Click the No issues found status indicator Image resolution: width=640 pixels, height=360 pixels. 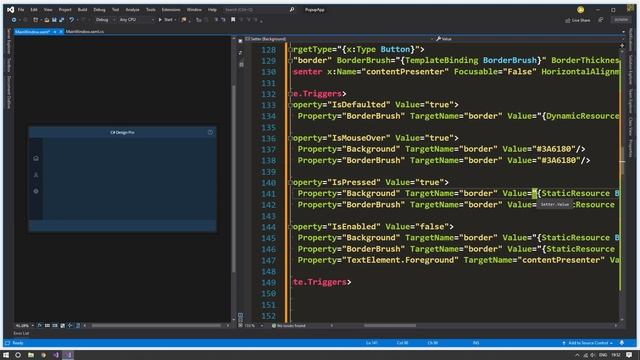pyautogui.click(x=289, y=326)
